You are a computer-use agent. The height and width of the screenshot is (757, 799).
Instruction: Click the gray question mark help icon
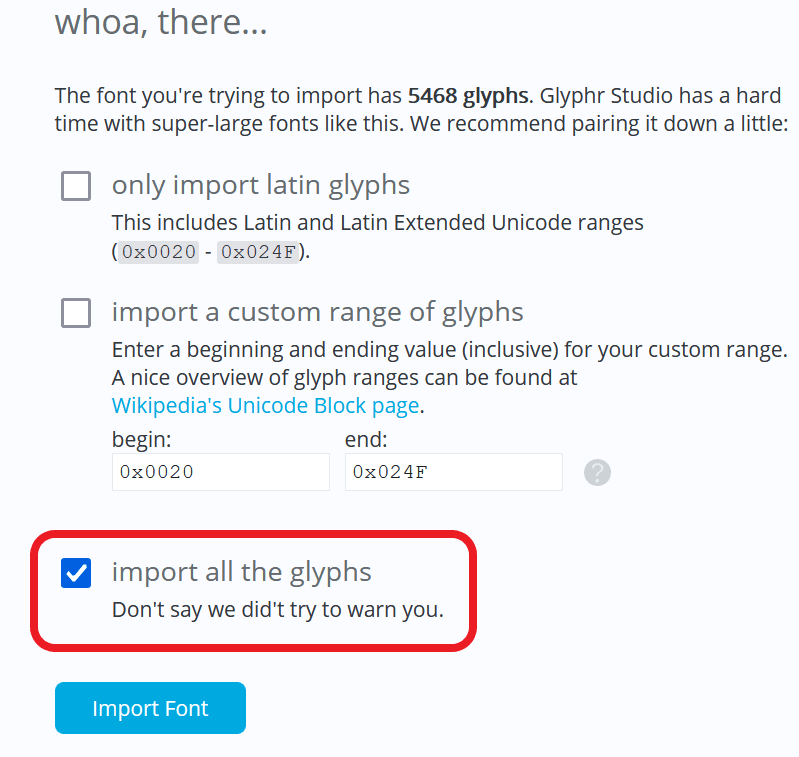pos(597,472)
